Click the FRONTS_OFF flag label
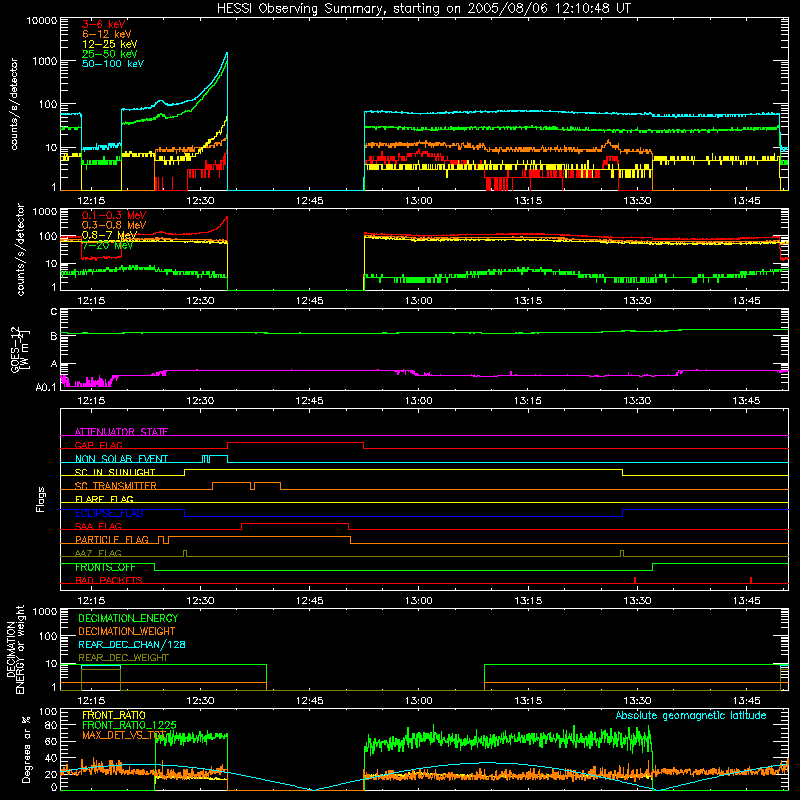The width and height of the screenshot is (800, 800). coord(105,567)
